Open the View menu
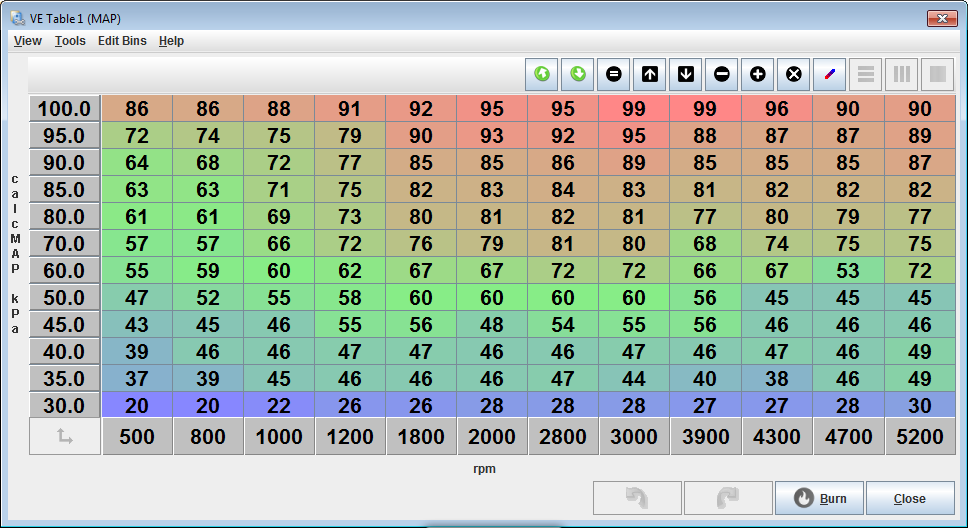The image size is (968, 528). pos(28,41)
